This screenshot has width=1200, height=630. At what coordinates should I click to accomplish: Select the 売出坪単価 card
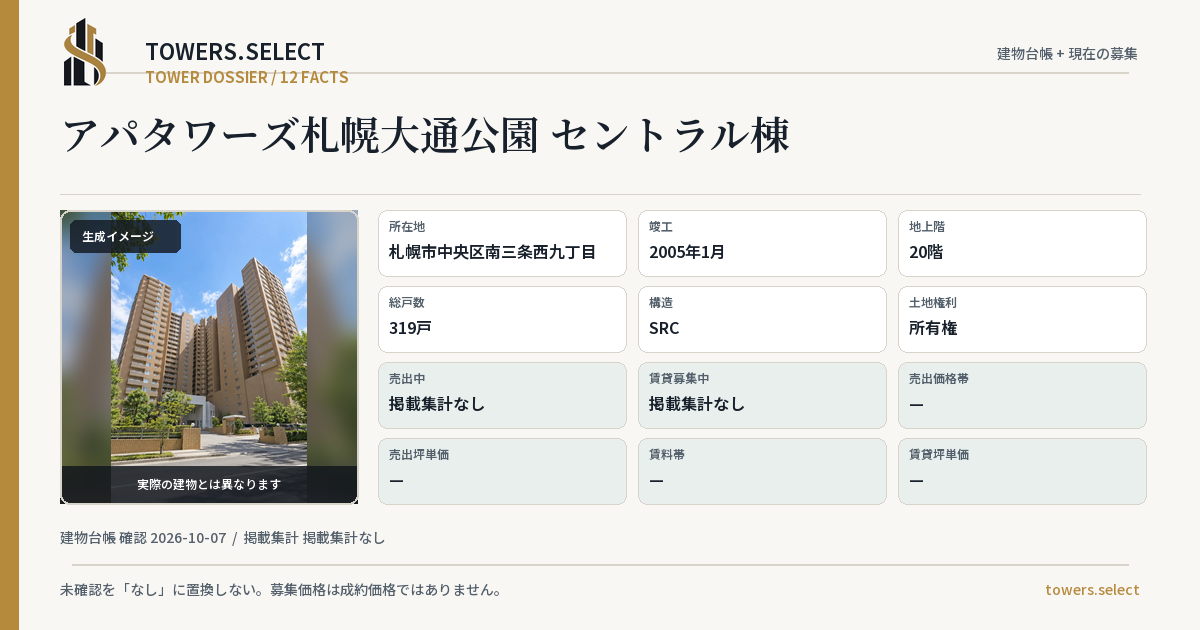click(502, 471)
